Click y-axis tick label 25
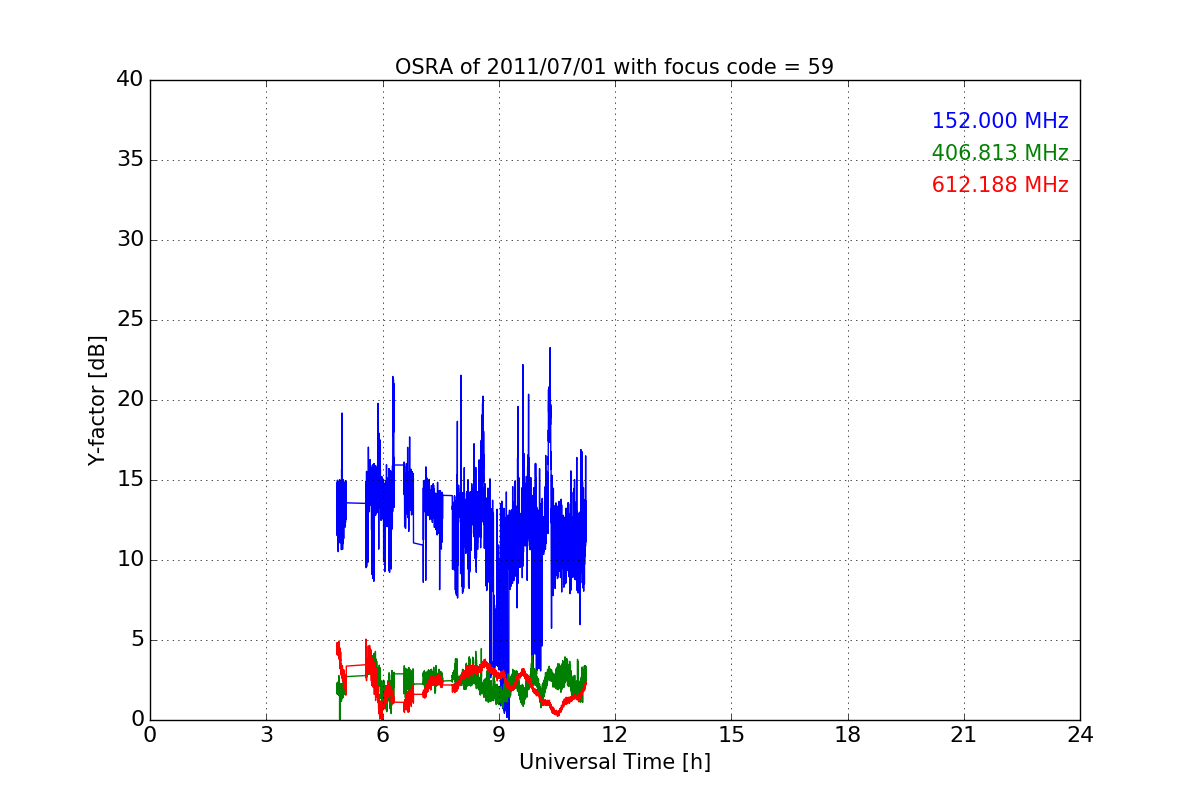 click(x=129, y=320)
